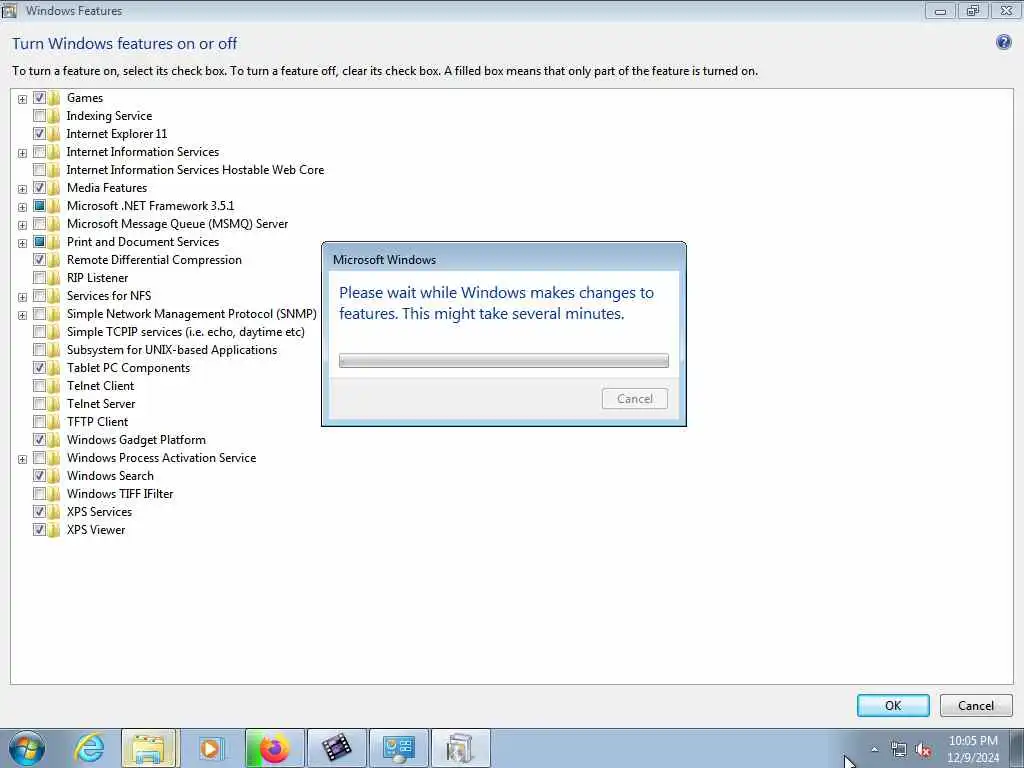The height and width of the screenshot is (768, 1024).
Task: Click the Games folder icon
Action: [54, 98]
